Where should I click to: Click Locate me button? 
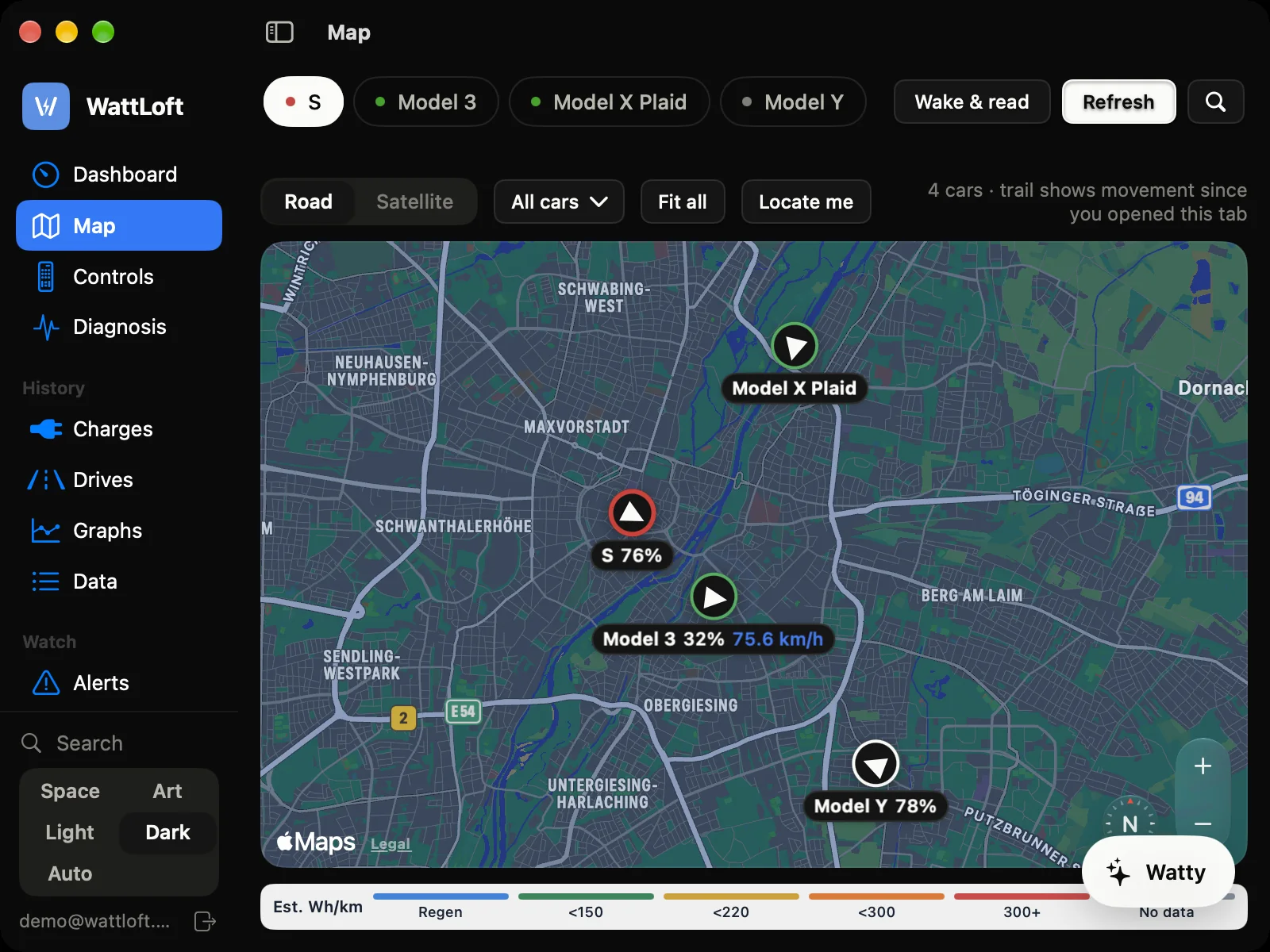806,202
